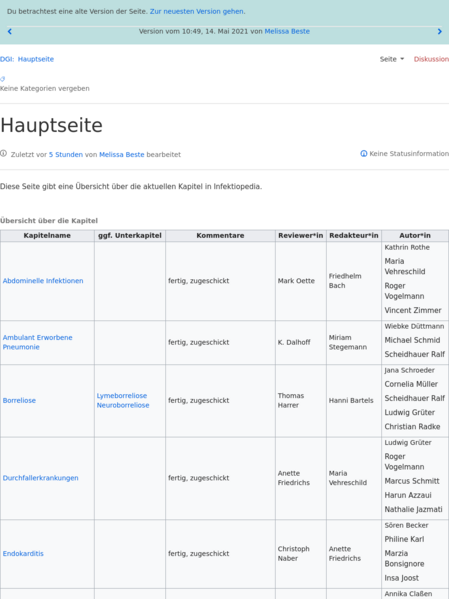This screenshot has height=599, width=449.
Task: Open the 5 Stunden edit history link
Action: [66, 155]
